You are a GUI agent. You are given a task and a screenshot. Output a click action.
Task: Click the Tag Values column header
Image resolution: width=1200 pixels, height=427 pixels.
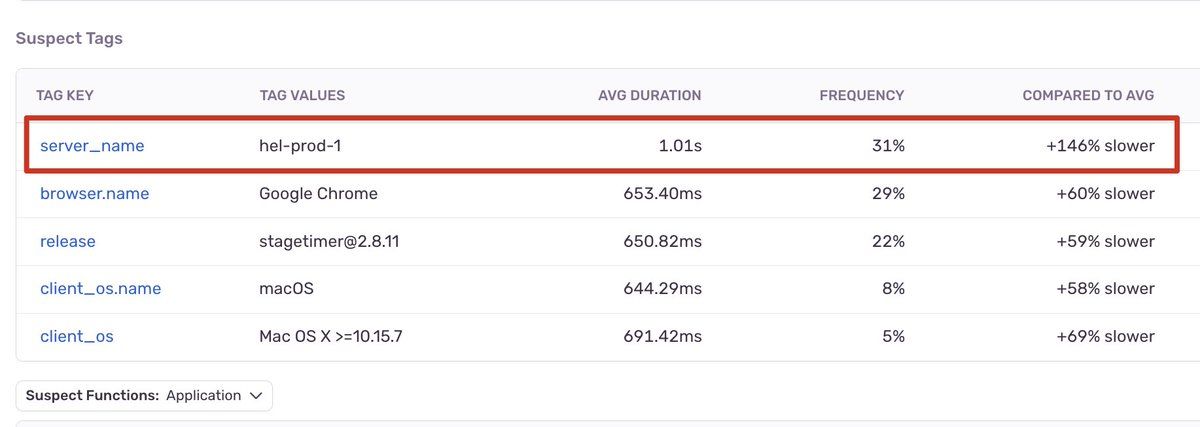tap(302, 96)
